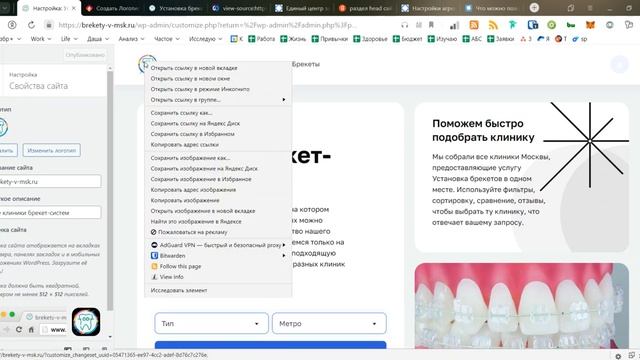Choose 'Открыть ссылку в новой вкладке'
The height and width of the screenshot is (360, 640).
point(218,68)
